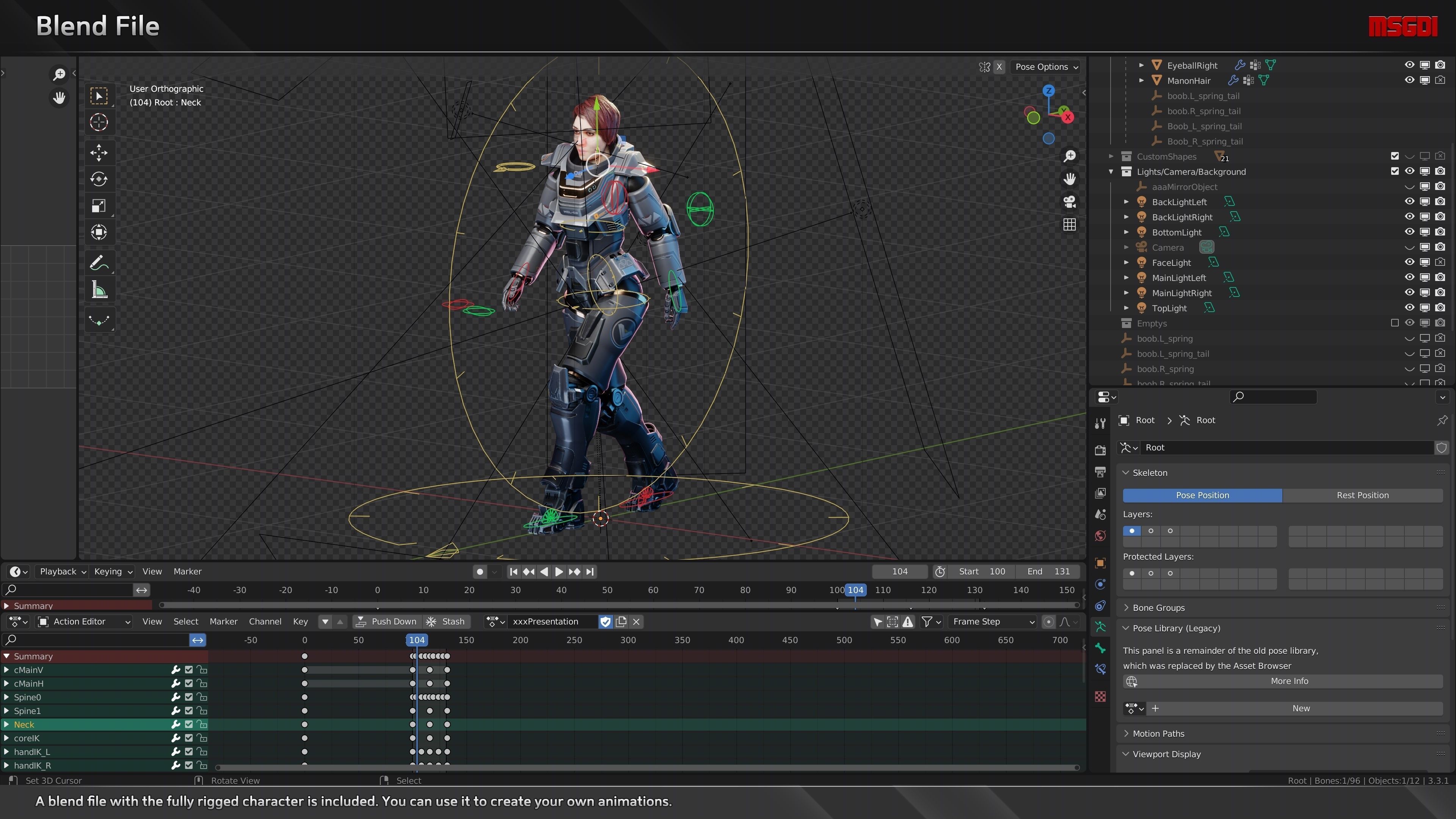The height and width of the screenshot is (819, 1456).
Task: Hide EyeballRight in viewport
Action: coord(1409,65)
